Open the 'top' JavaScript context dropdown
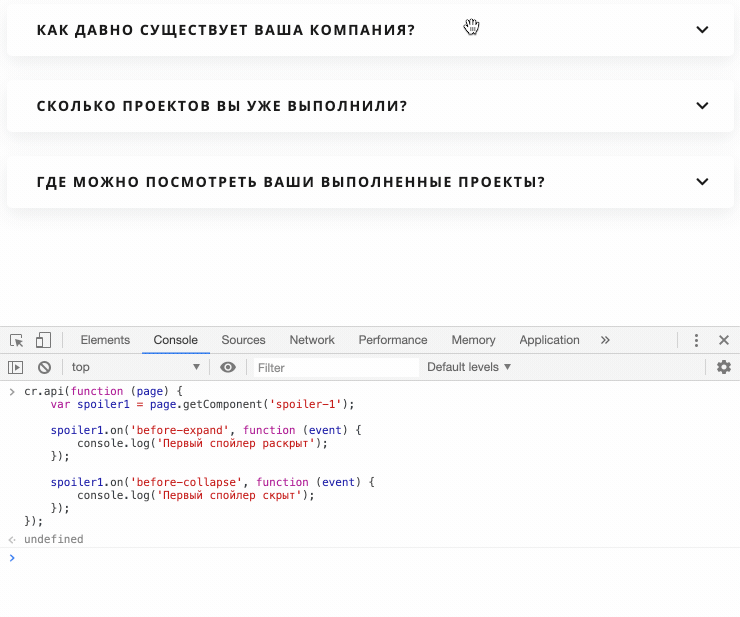740x617 pixels. (x=136, y=367)
